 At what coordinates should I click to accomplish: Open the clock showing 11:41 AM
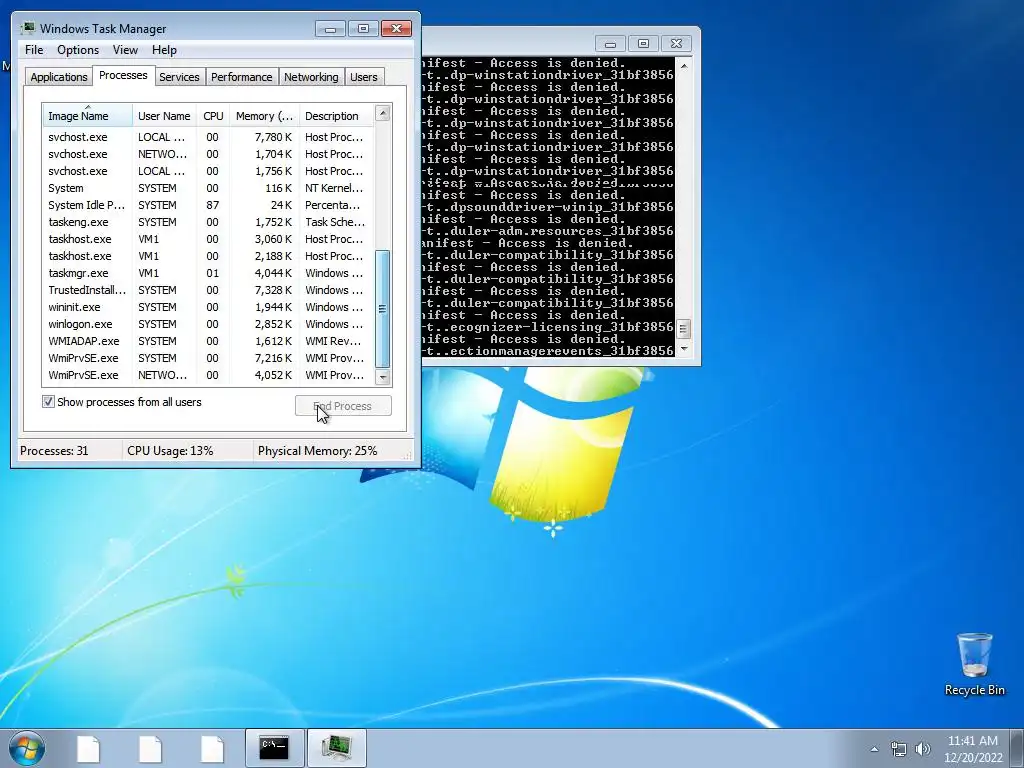click(x=972, y=749)
